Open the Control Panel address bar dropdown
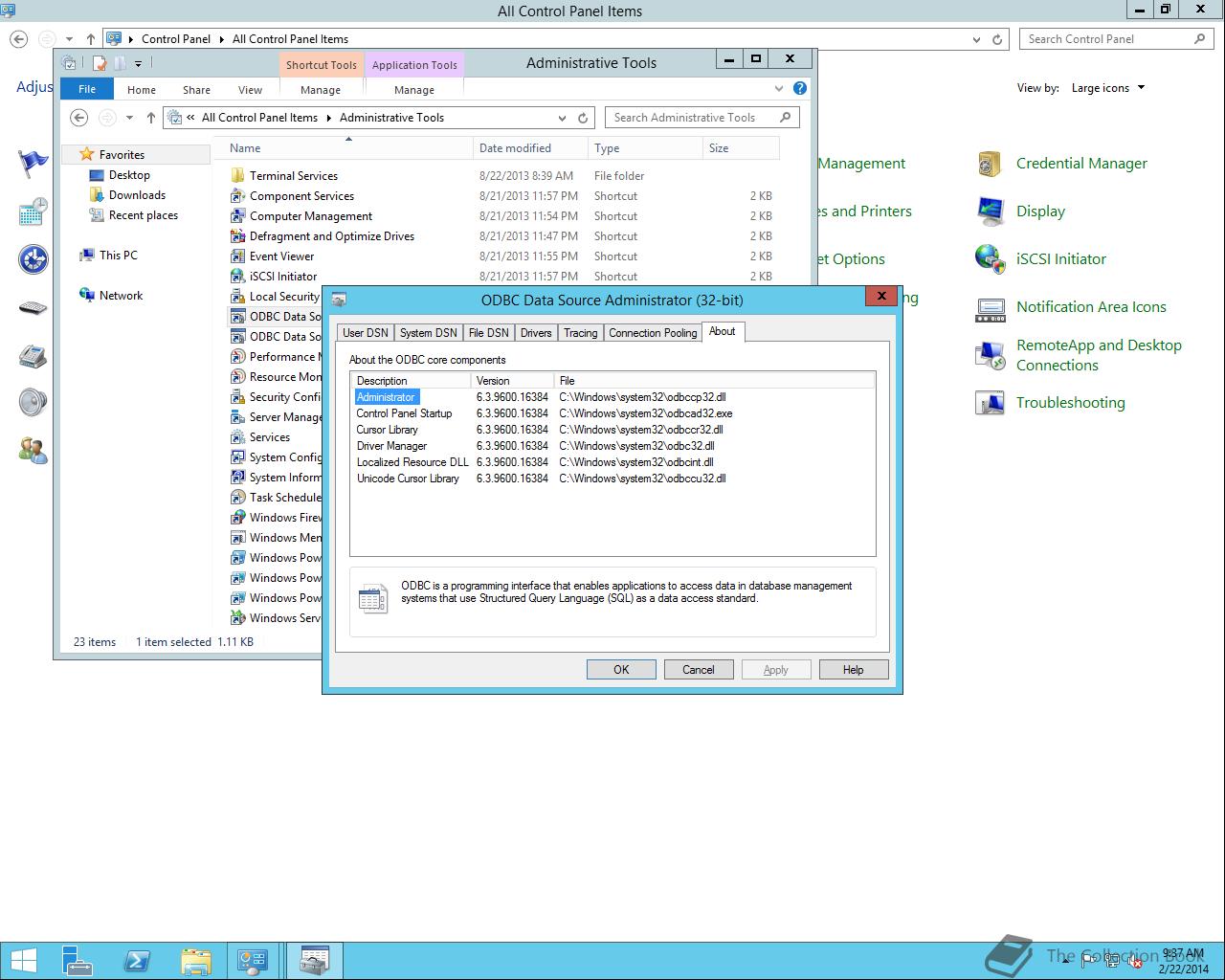This screenshot has width=1225, height=980. [976, 39]
